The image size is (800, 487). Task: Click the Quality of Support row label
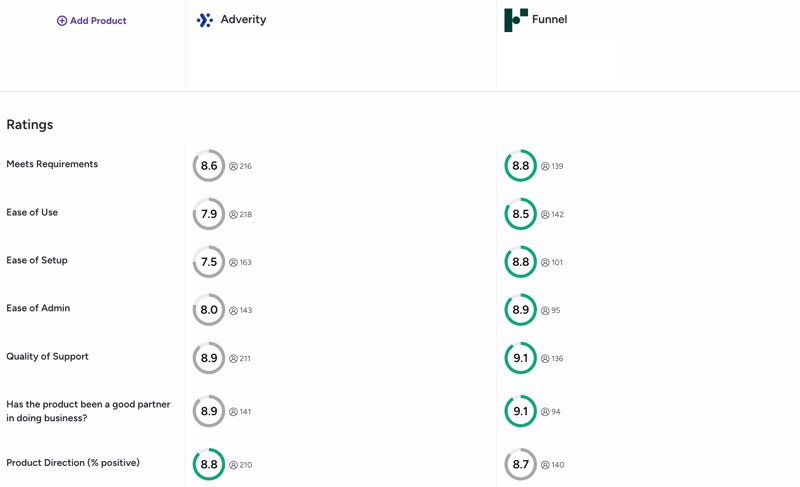coord(47,357)
